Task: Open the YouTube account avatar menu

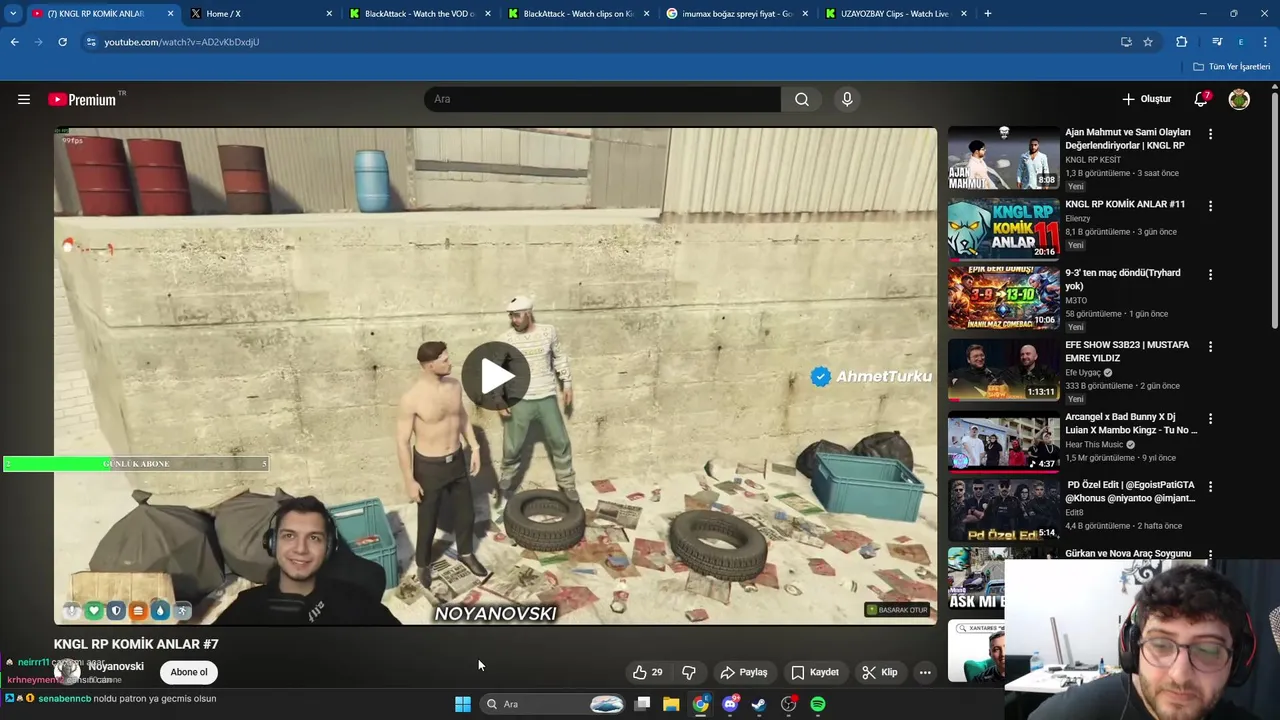Action: click(1239, 99)
